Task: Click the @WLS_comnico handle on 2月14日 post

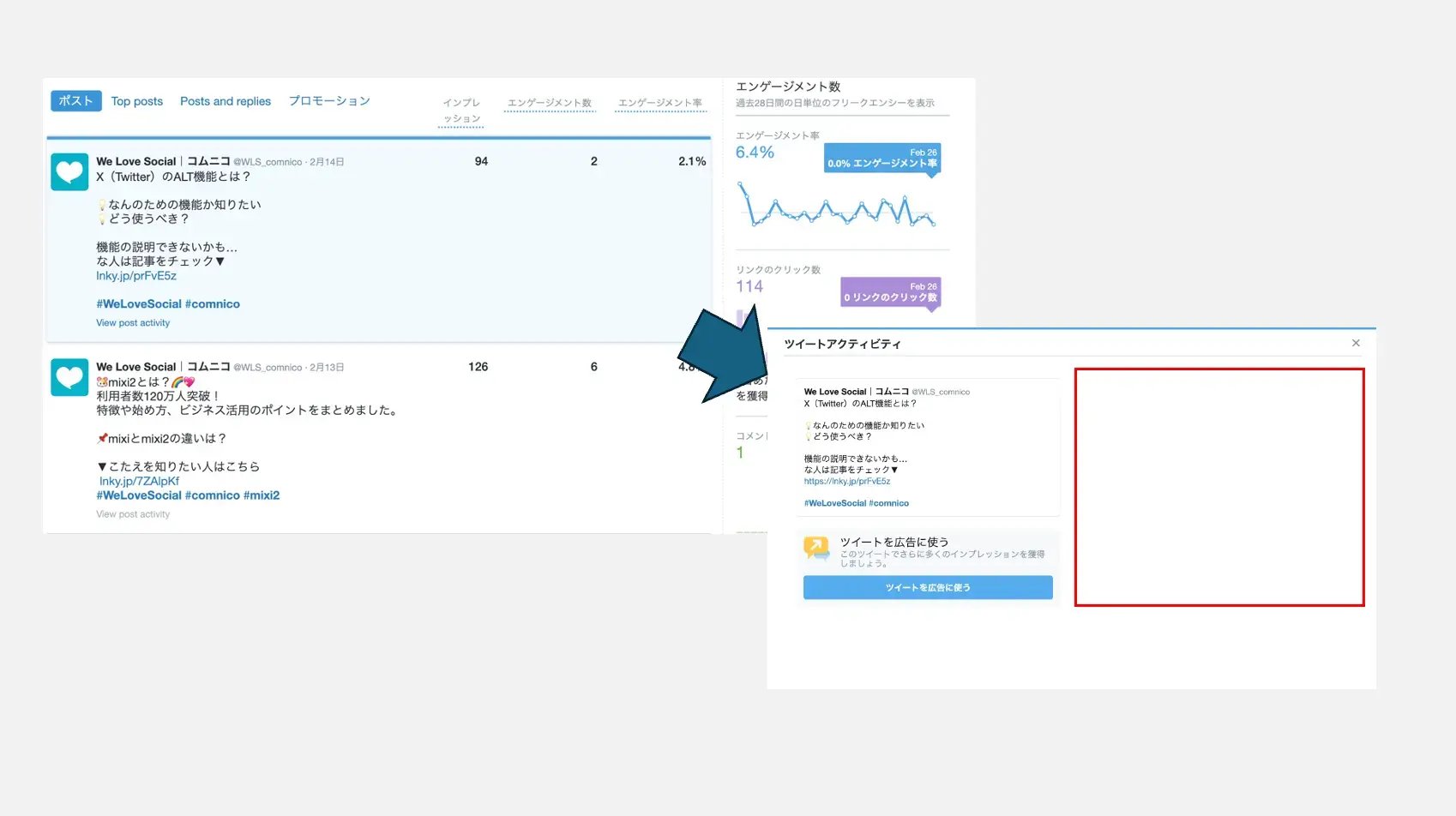Action: pyautogui.click(x=268, y=162)
